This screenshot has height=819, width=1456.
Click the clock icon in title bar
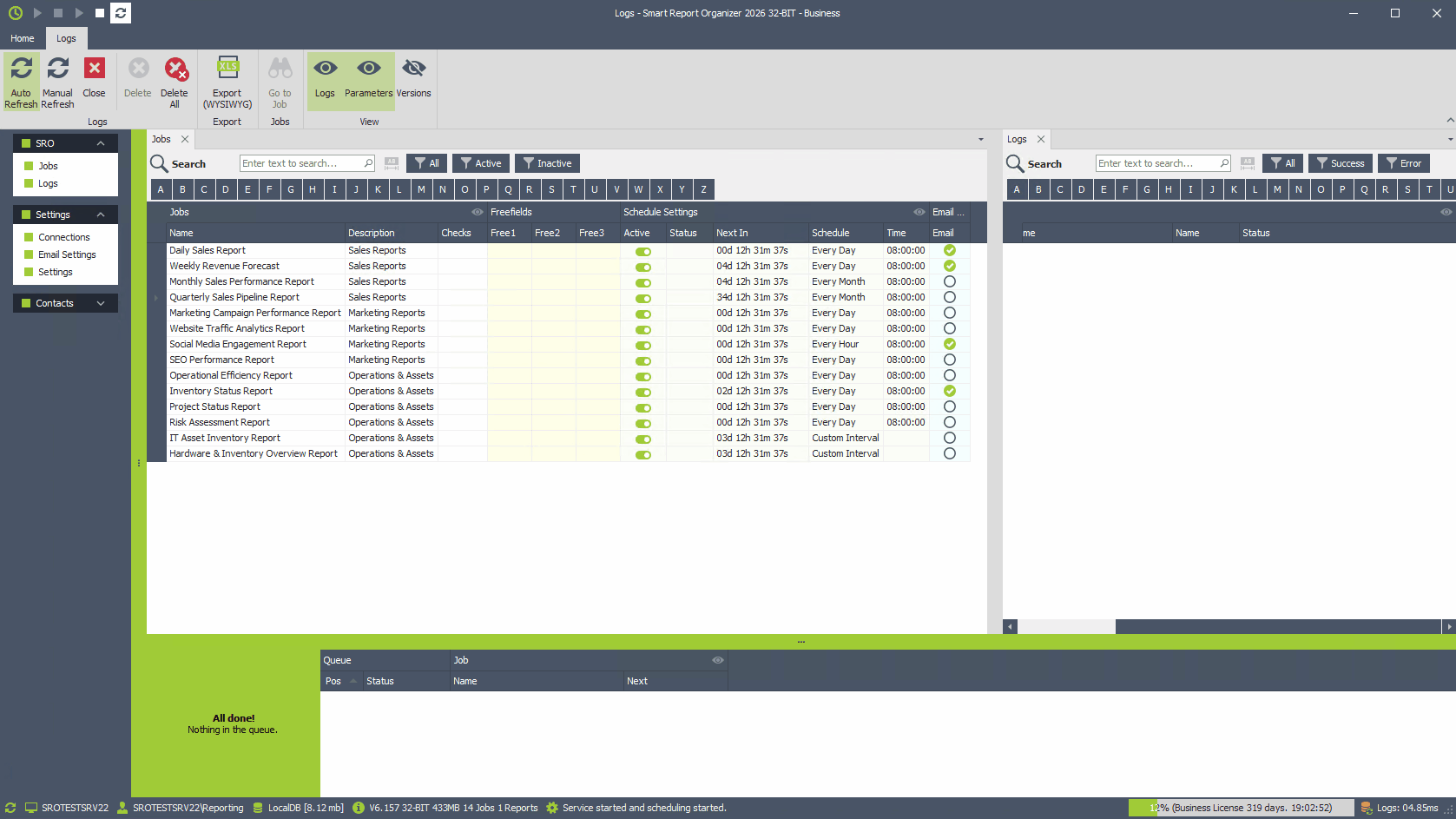16,13
